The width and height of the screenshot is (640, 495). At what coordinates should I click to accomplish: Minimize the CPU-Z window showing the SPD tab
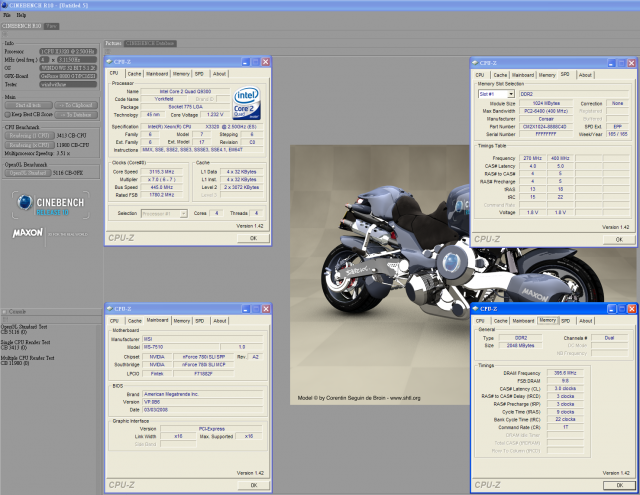click(x=611, y=63)
